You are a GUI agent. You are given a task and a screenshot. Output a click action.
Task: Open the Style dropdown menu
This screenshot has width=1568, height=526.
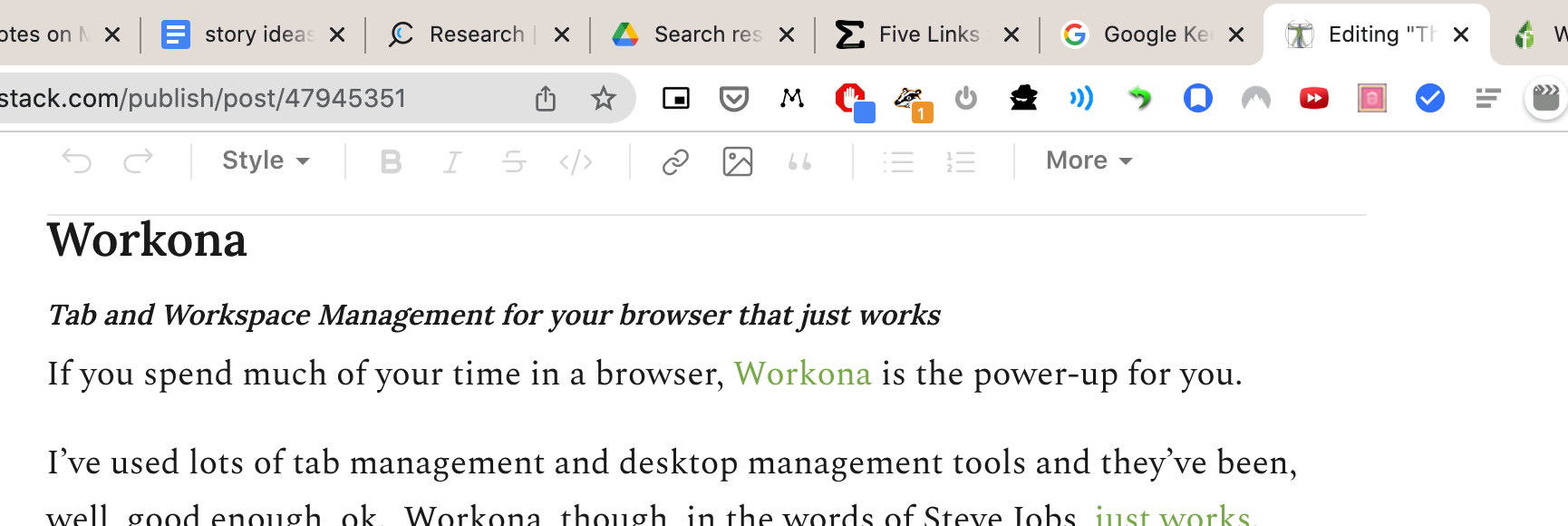[266, 161]
